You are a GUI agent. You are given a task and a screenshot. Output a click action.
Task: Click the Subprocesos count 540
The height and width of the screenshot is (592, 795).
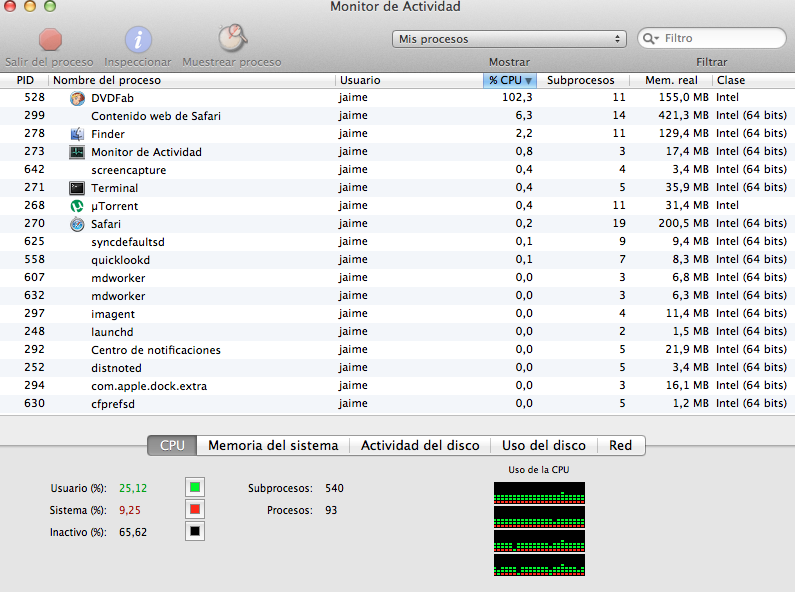point(335,488)
